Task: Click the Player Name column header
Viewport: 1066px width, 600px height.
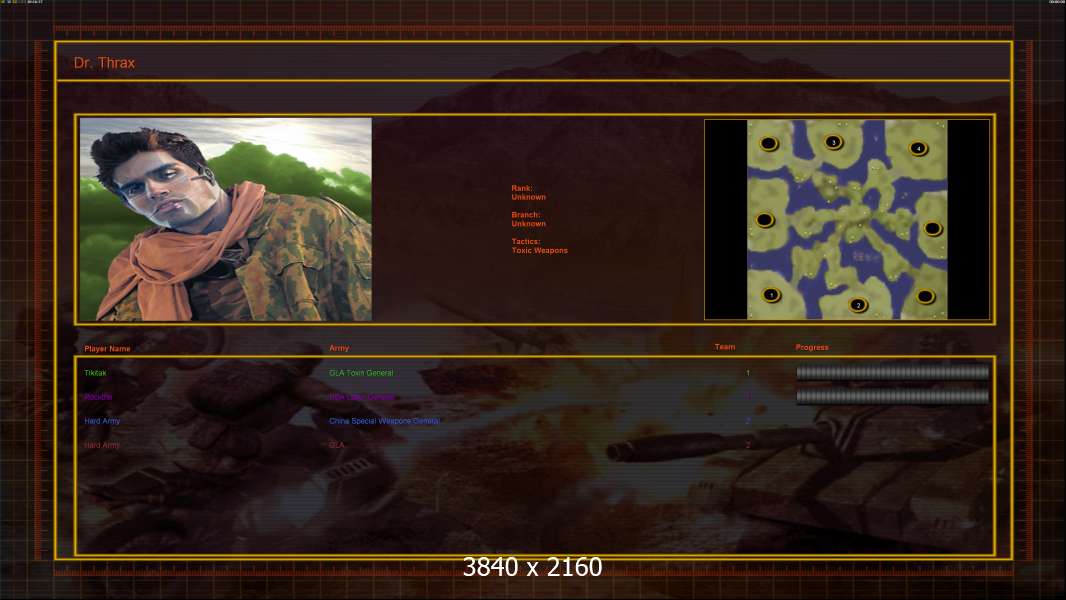Action: [107, 349]
